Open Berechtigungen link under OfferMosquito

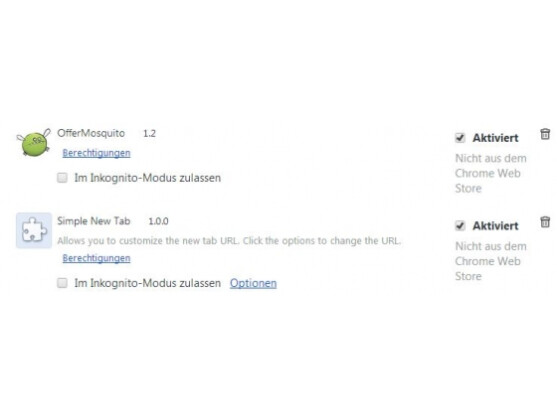tap(96, 153)
